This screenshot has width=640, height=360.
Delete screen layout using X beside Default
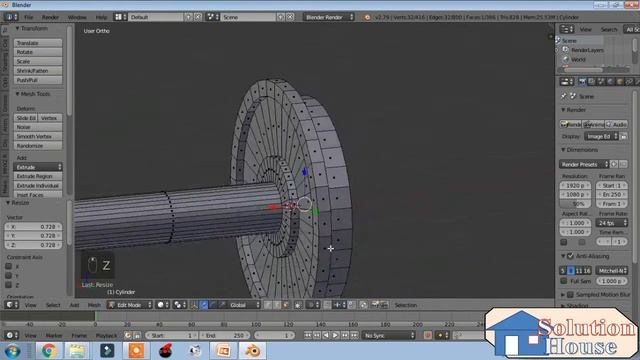tap(198, 17)
